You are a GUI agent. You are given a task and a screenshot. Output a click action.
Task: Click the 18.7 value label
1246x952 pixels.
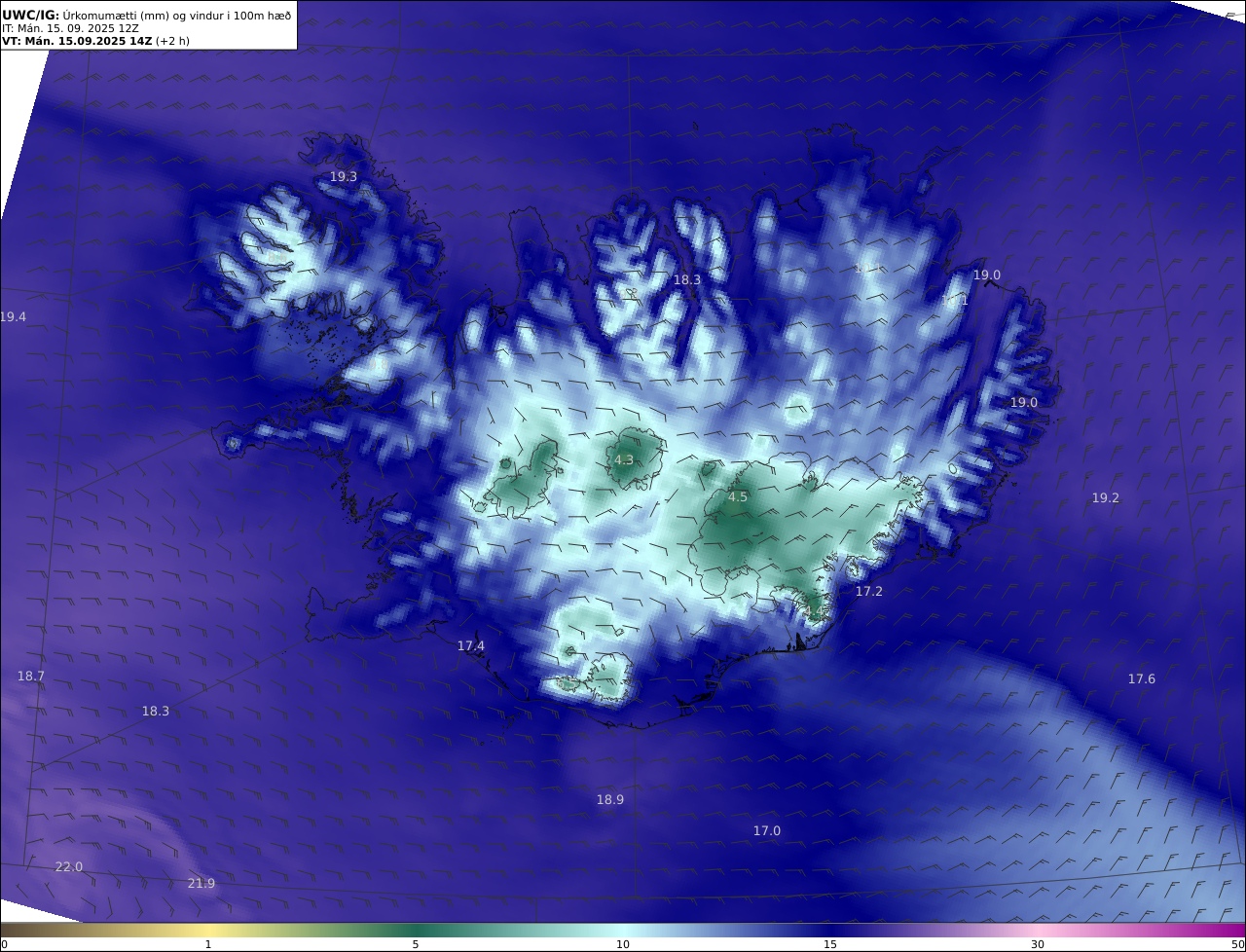pyautogui.click(x=30, y=676)
